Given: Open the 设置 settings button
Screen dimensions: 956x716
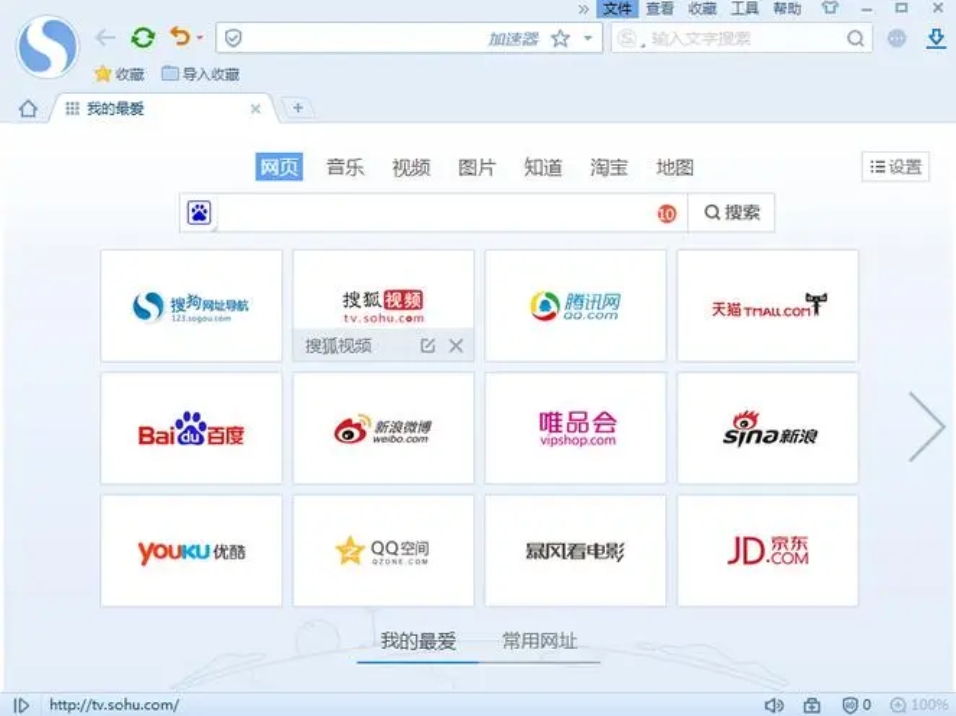Looking at the screenshot, I should 896,166.
